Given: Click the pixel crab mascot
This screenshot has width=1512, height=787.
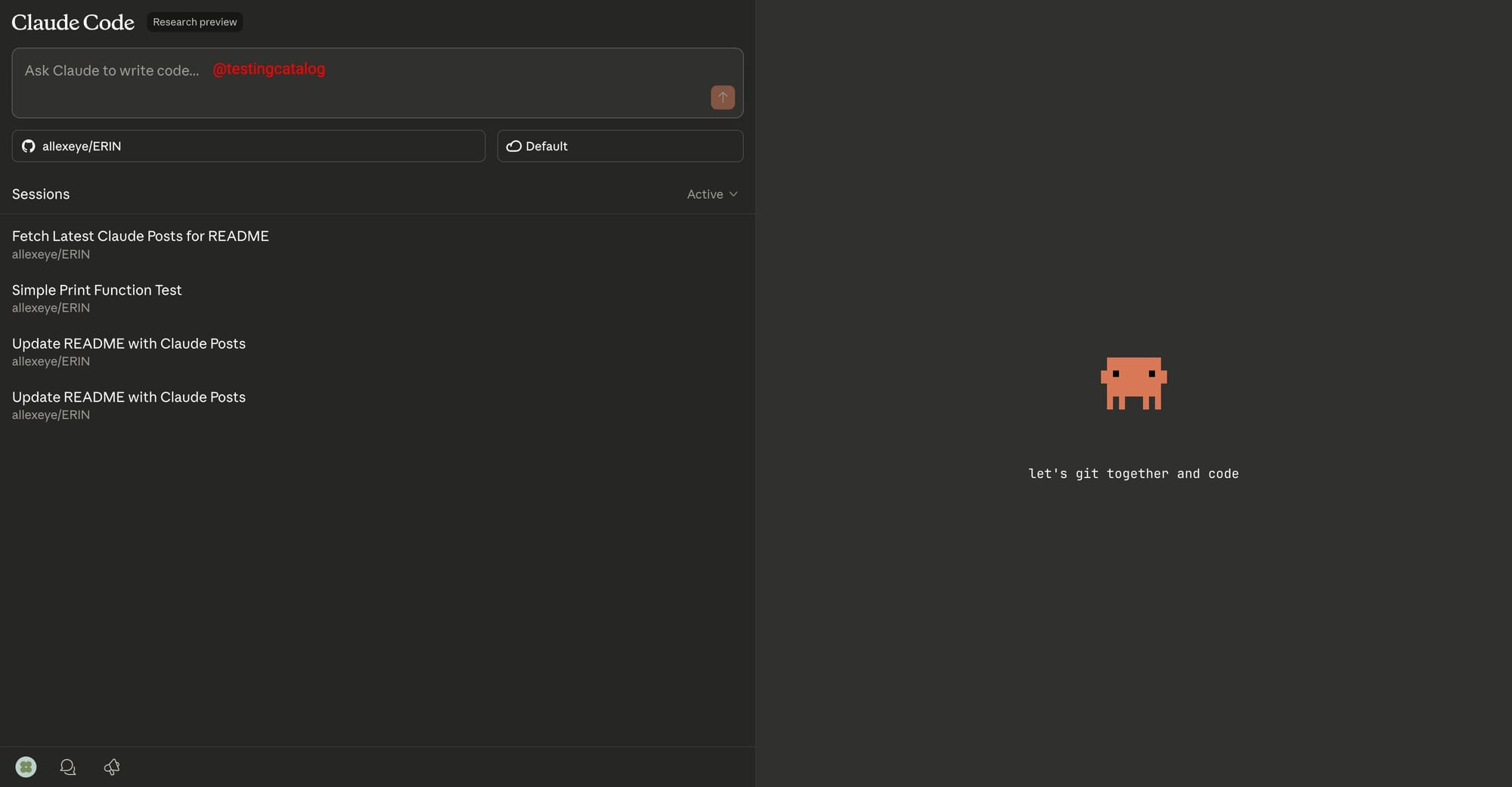Looking at the screenshot, I should click(x=1133, y=383).
